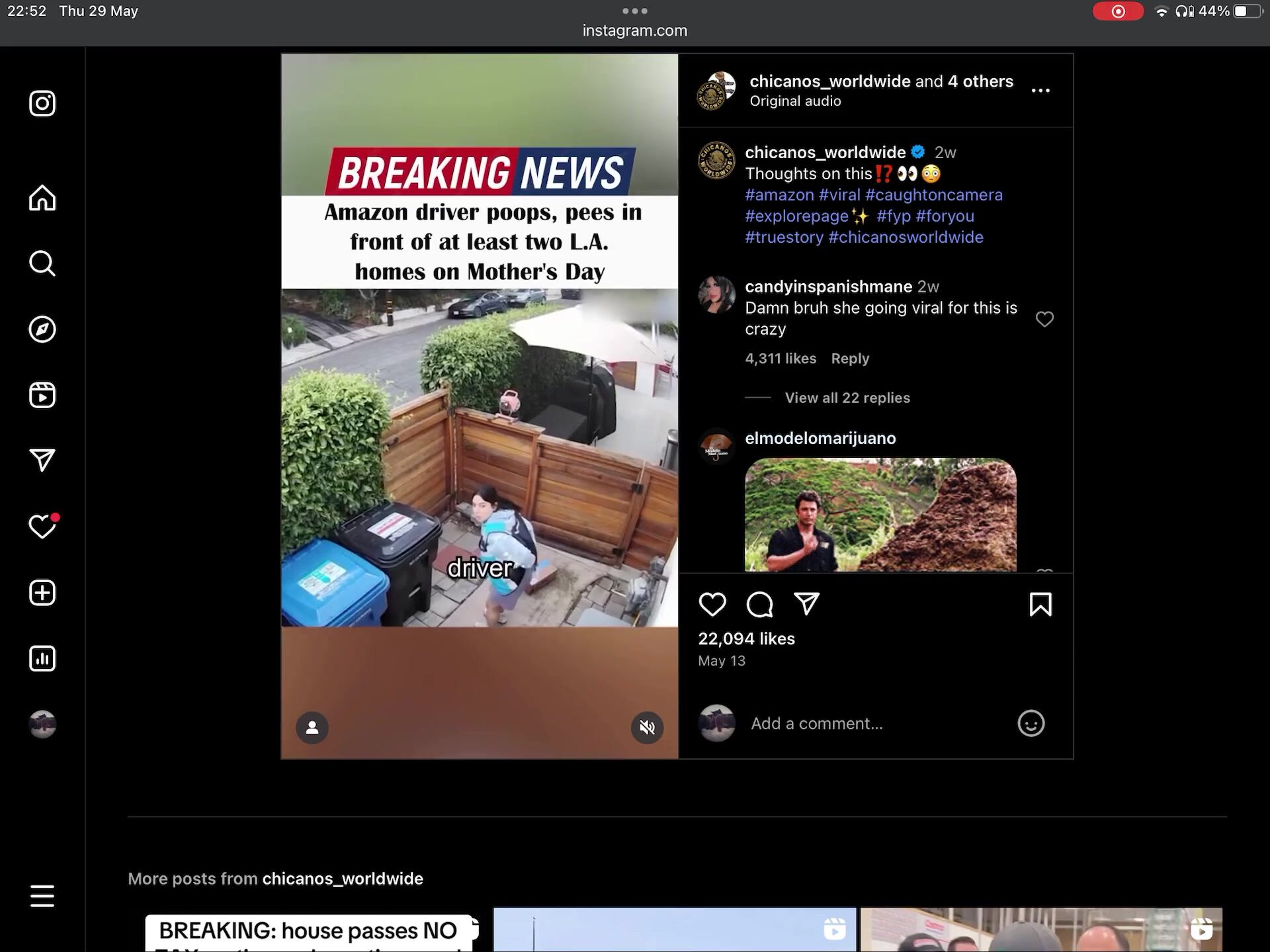This screenshot has height=952, width=1270.
Task: Show tagged people on the video
Action: (312, 728)
